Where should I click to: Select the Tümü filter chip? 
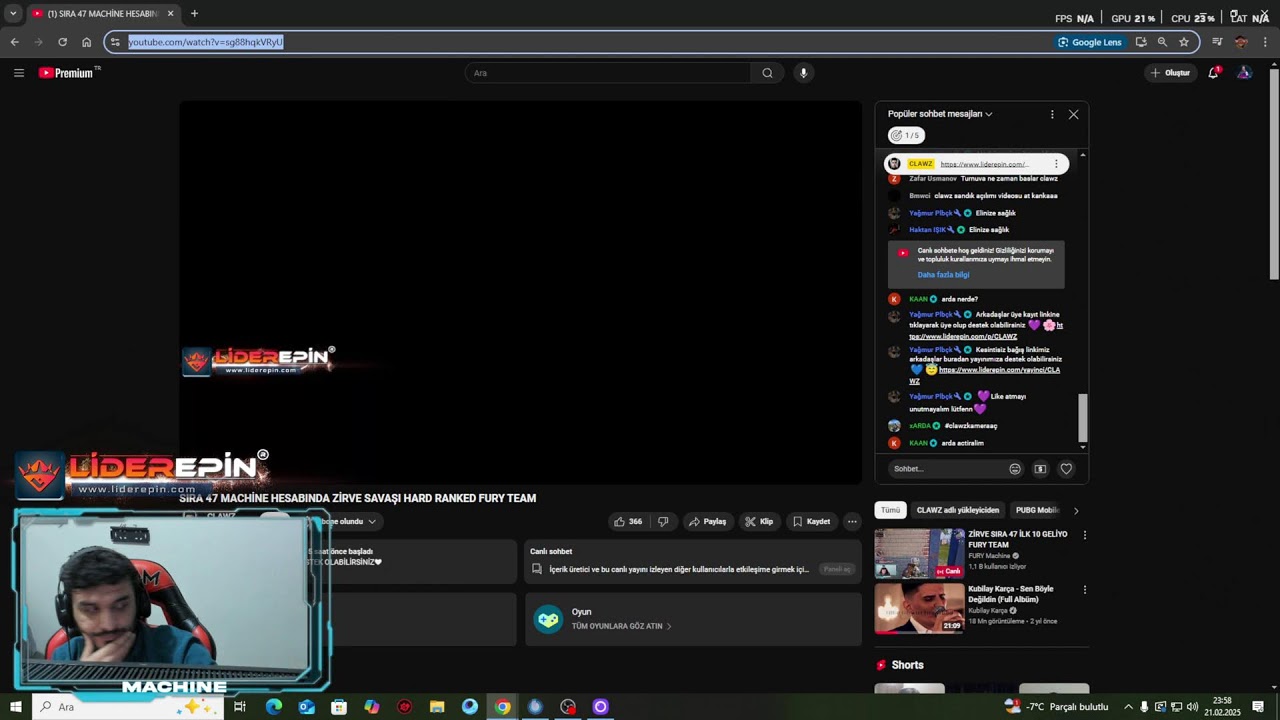[x=890, y=510]
